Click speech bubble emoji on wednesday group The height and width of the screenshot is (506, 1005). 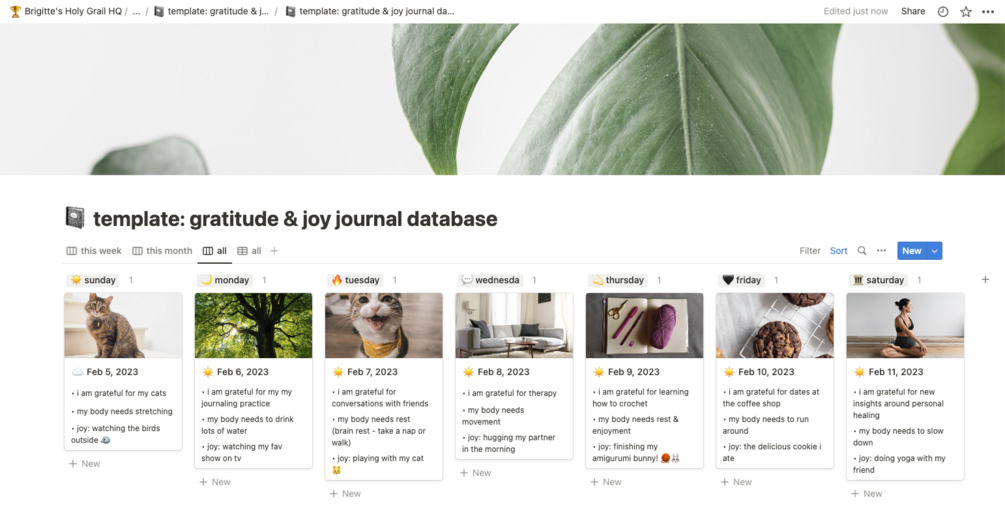(x=467, y=280)
